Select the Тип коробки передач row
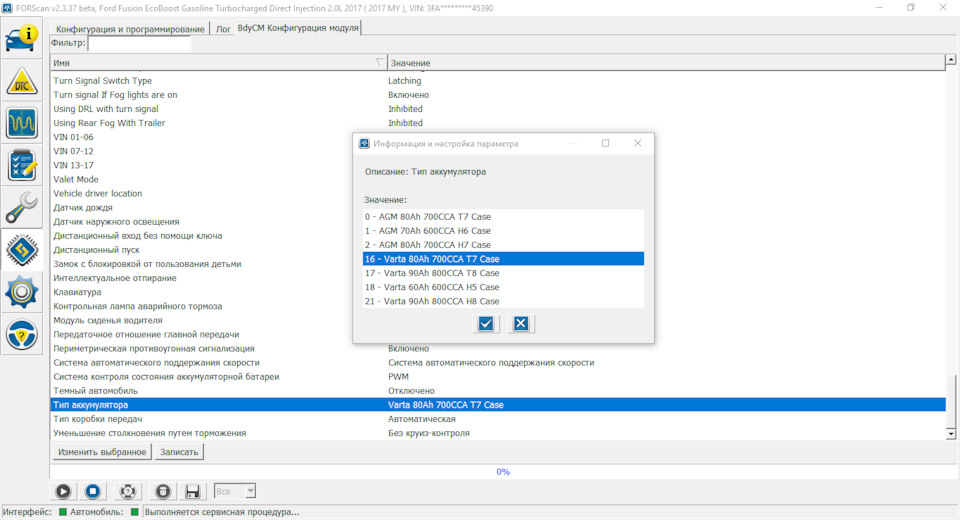 point(498,419)
